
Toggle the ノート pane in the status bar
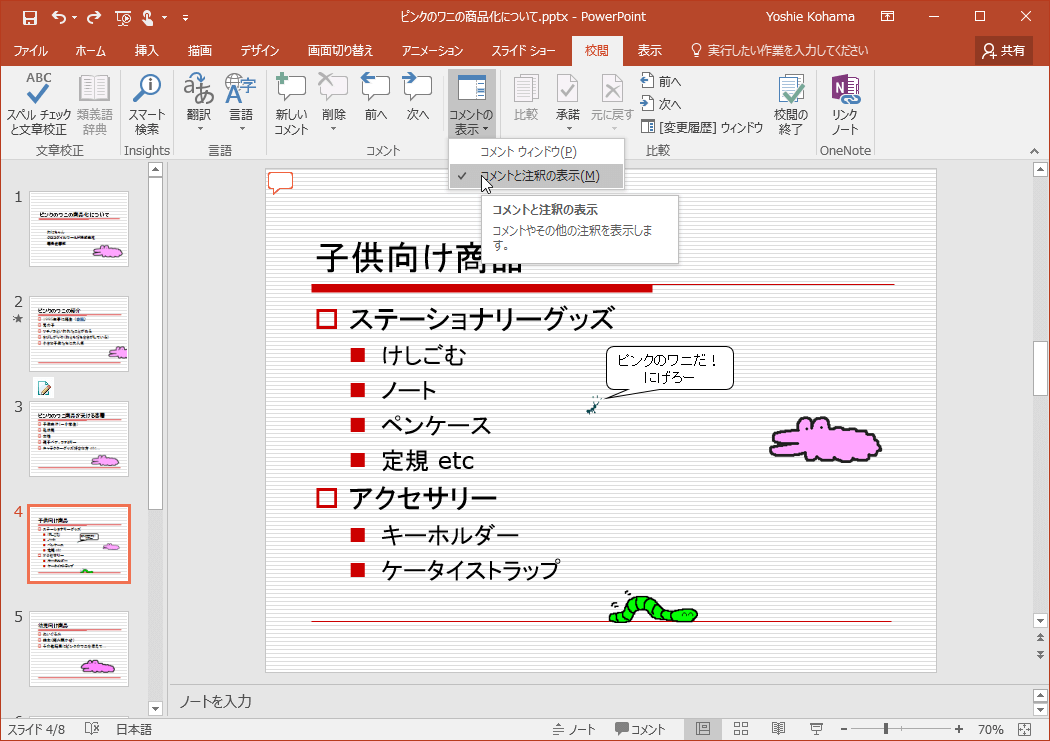574,728
